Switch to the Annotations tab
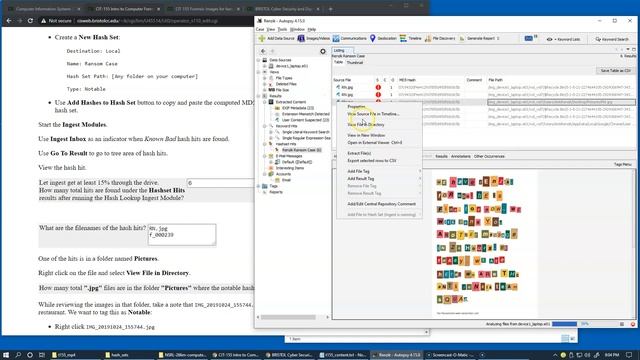The width and height of the screenshot is (640, 360). 460,156
